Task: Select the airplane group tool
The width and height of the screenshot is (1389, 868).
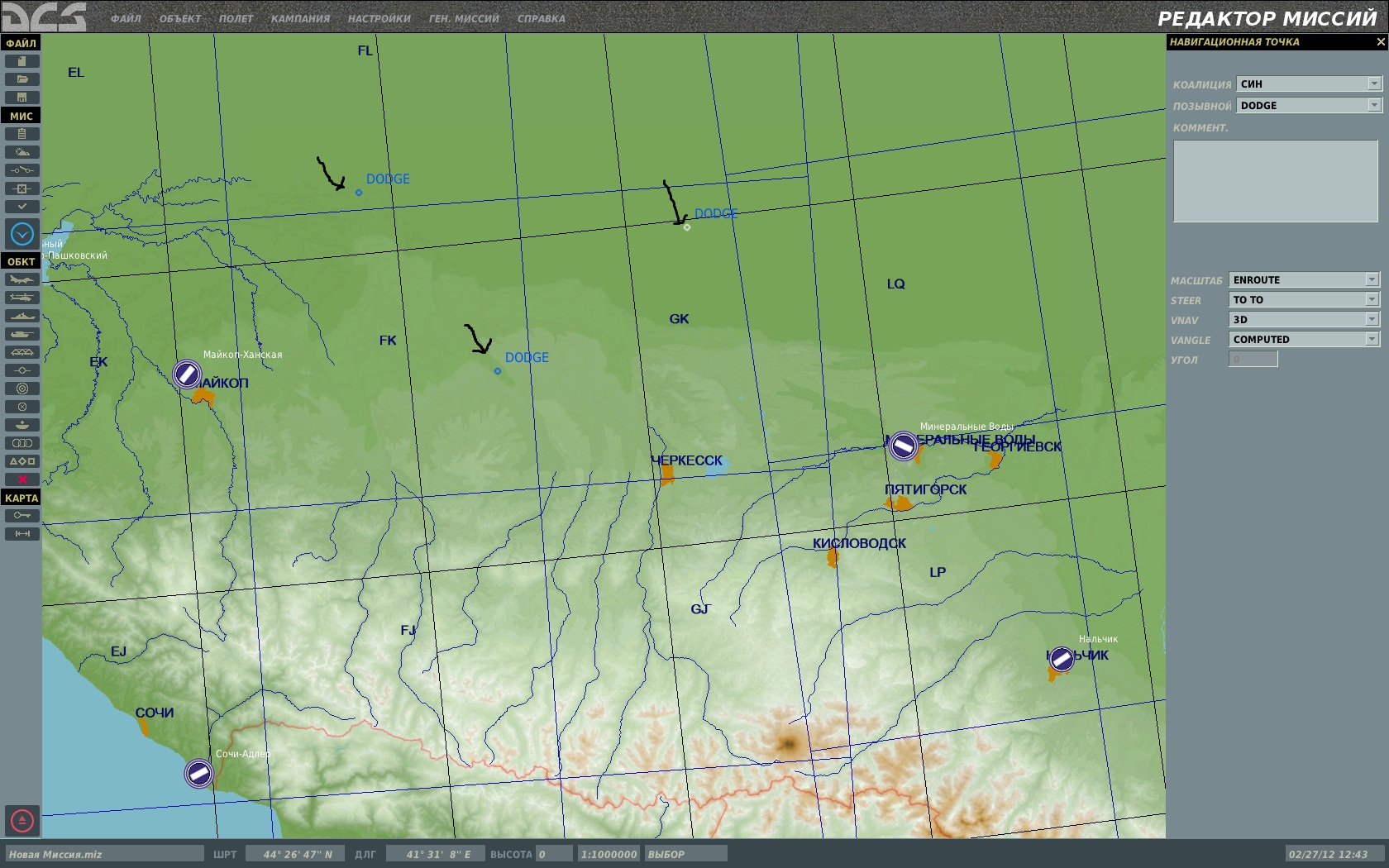Action: click(x=21, y=279)
